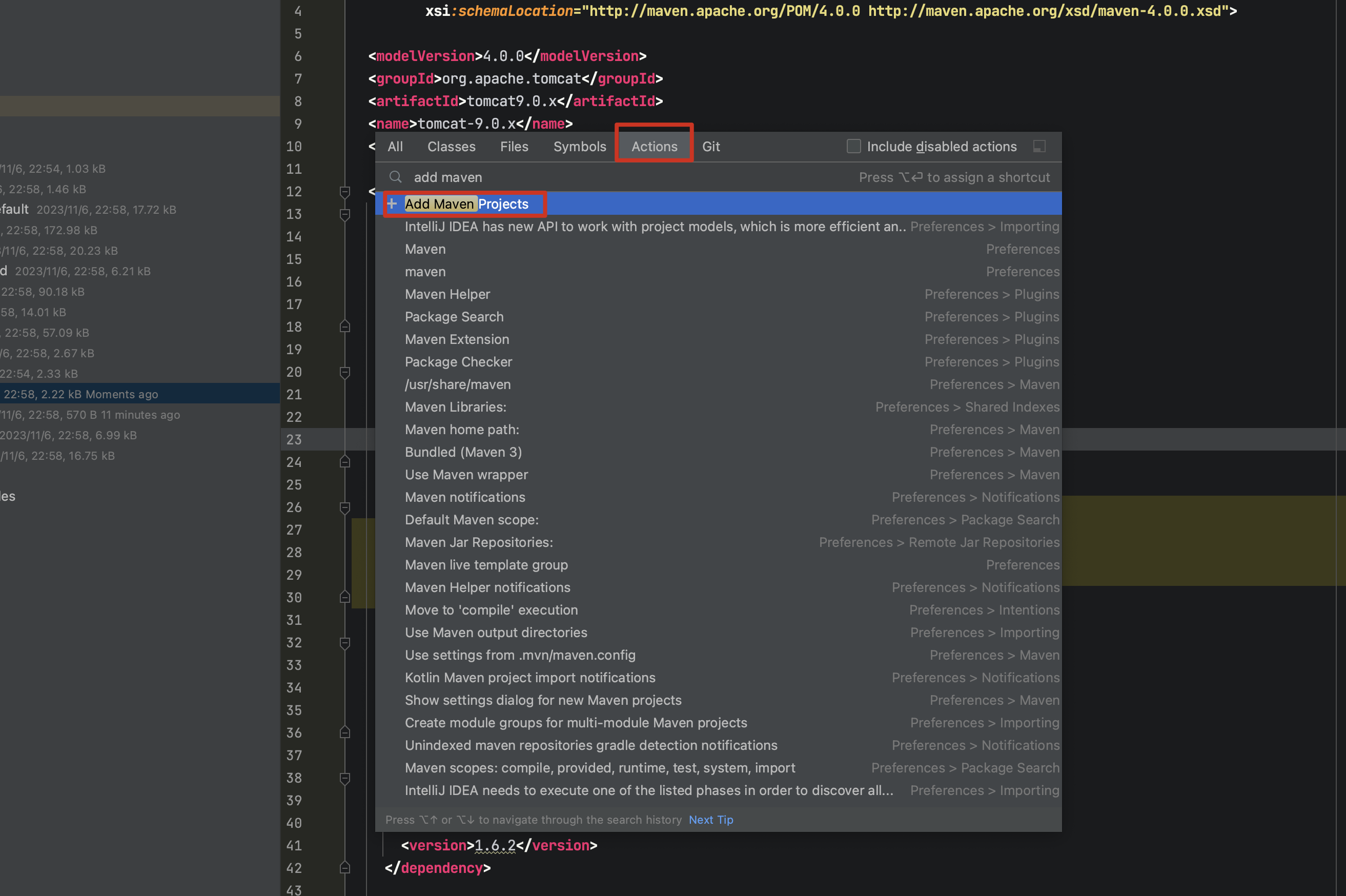Image resolution: width=1346 pixels, height=896 pixels.
Task: Click the search magnifier icon in popup
Action: tap(395, 177)
